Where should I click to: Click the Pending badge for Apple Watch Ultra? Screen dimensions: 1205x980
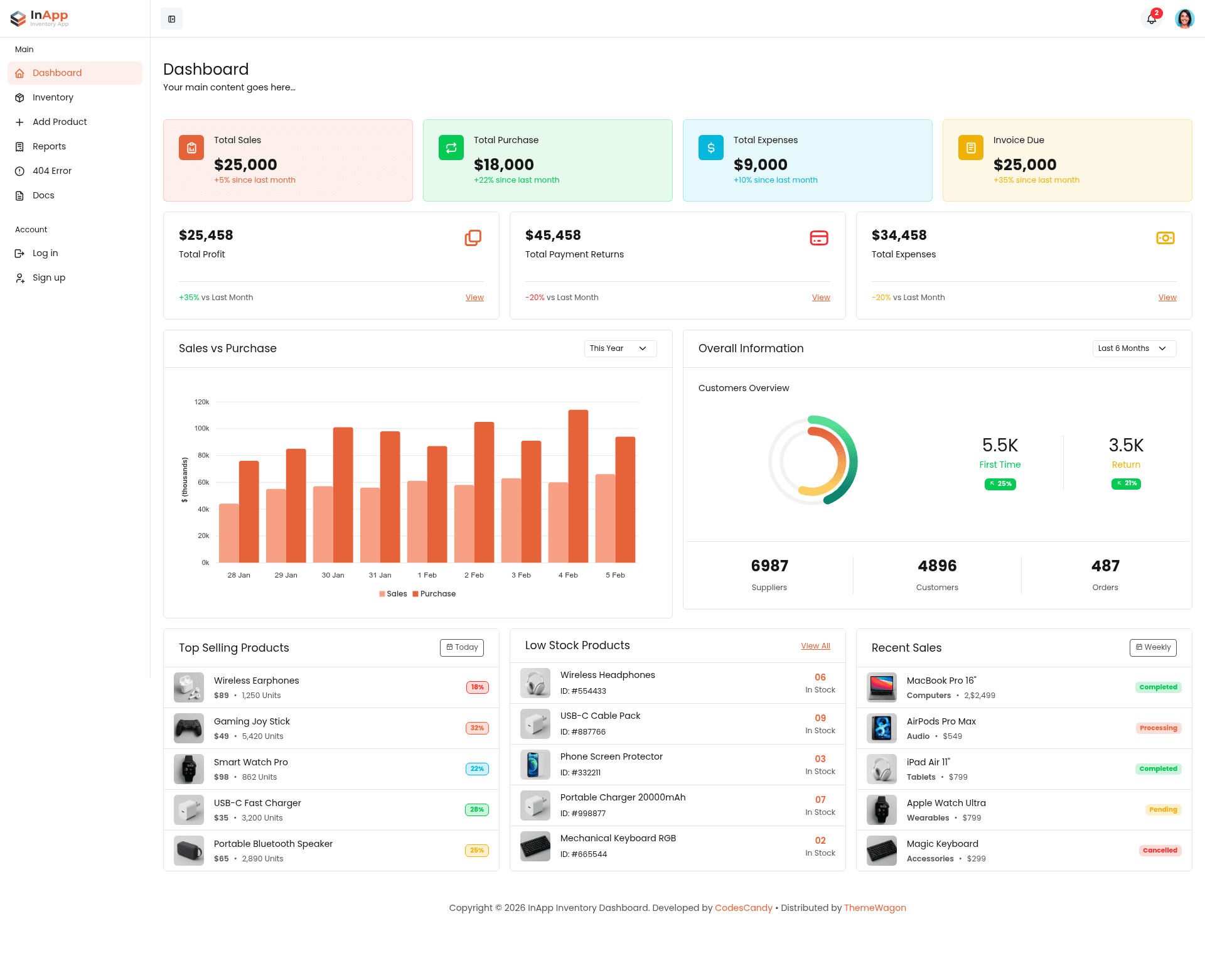point(1163,810)
